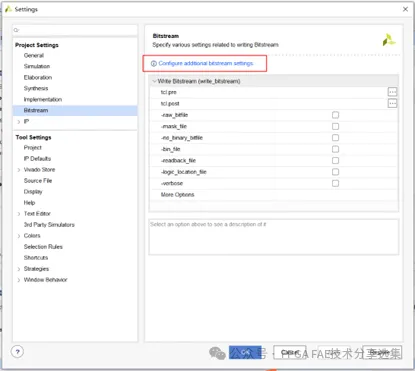The image size is (415, 371).
Task: Open Selection Rules settings
Action: (x=43, y=247)
